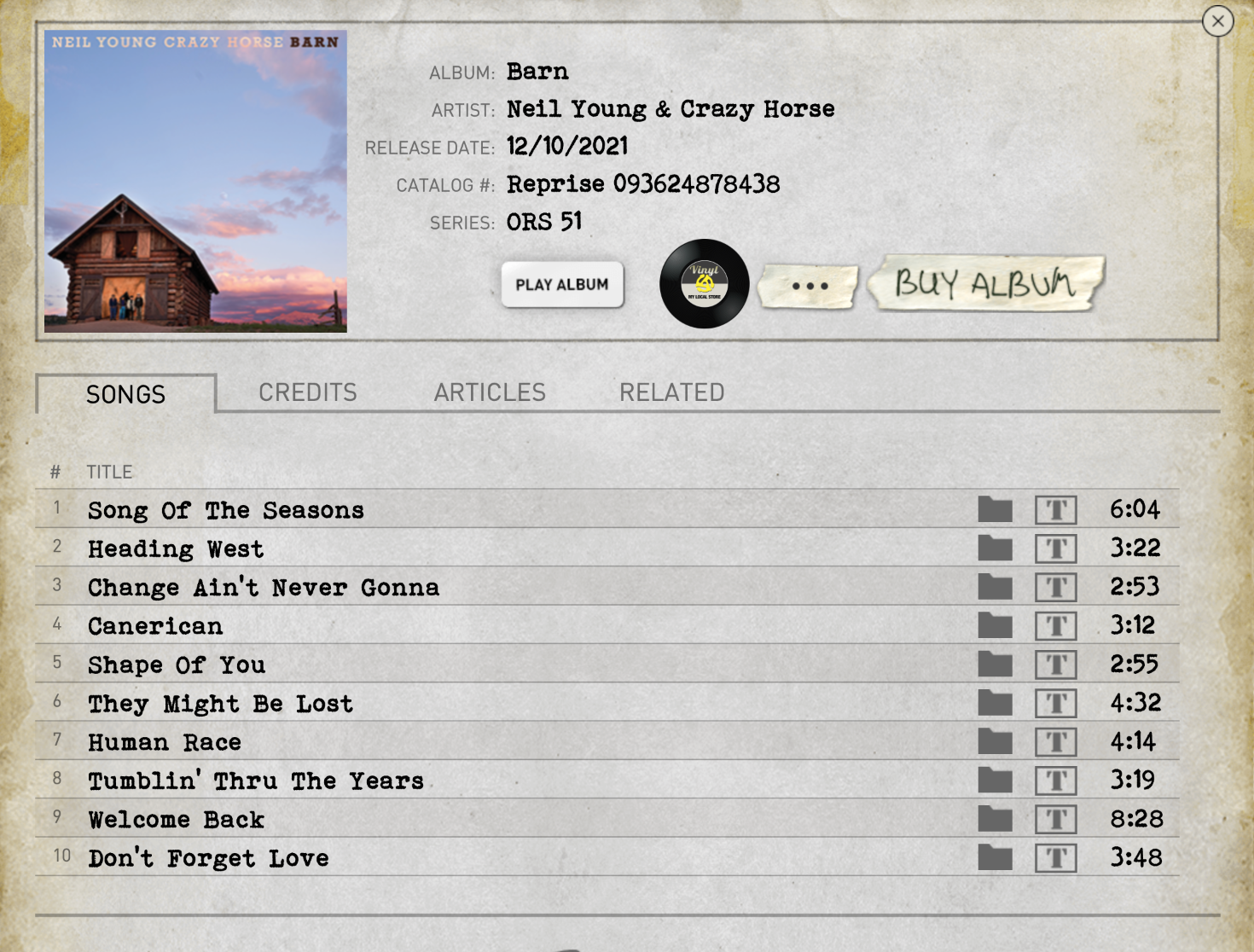
Task: Select the track Tumblin' Thru The Years
Action: point(256,781)
